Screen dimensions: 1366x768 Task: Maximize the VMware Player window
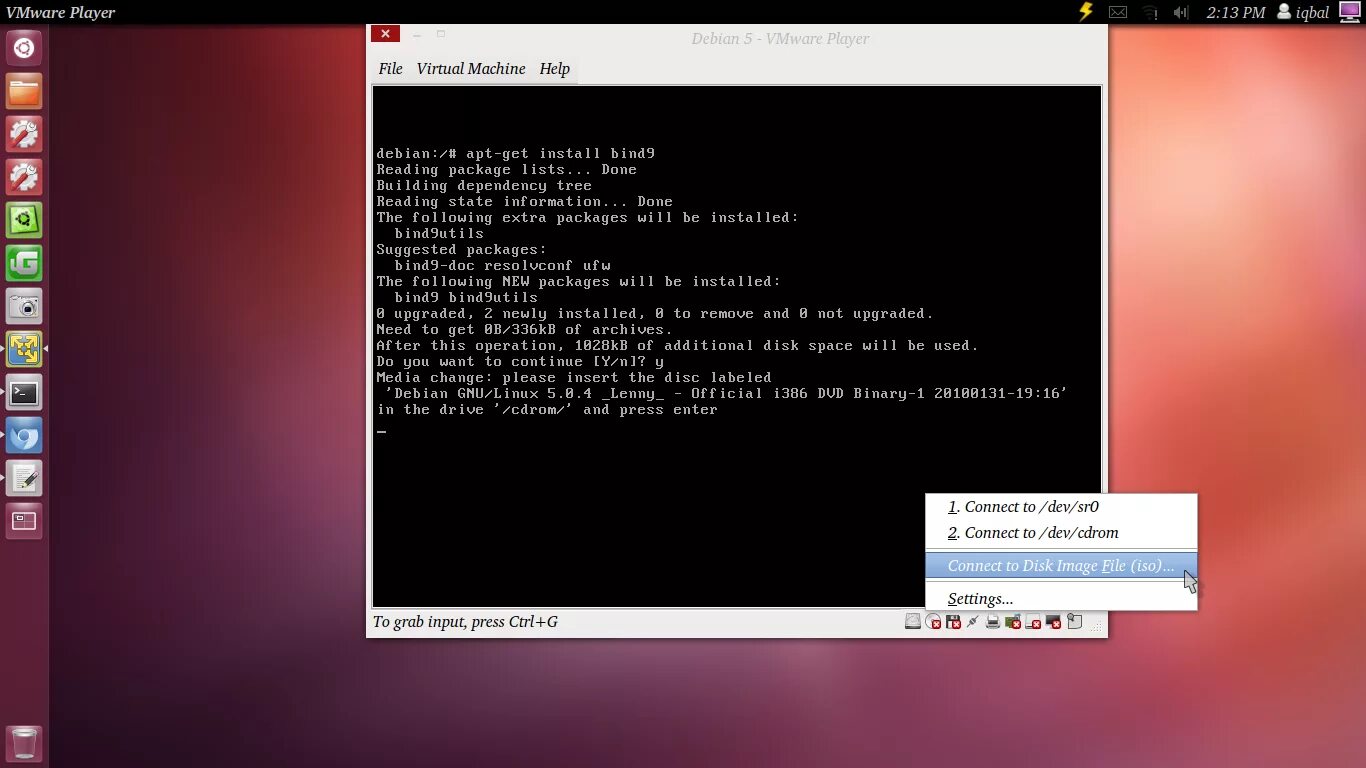[440, 34]
